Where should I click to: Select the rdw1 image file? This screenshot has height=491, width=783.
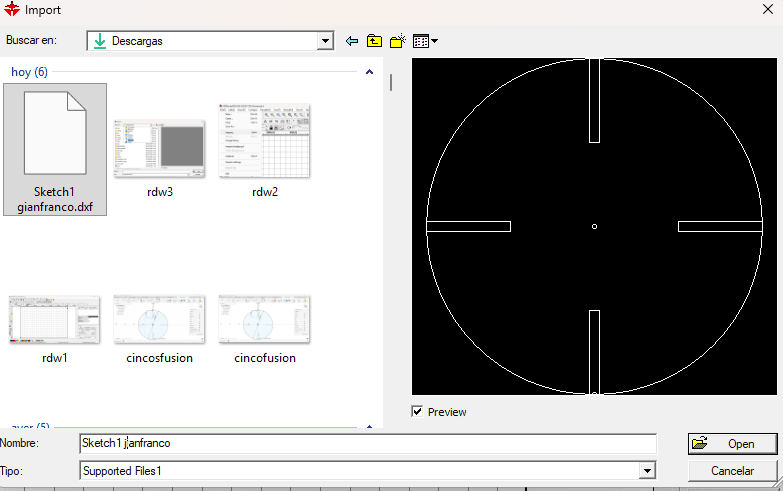coord(54,329)
